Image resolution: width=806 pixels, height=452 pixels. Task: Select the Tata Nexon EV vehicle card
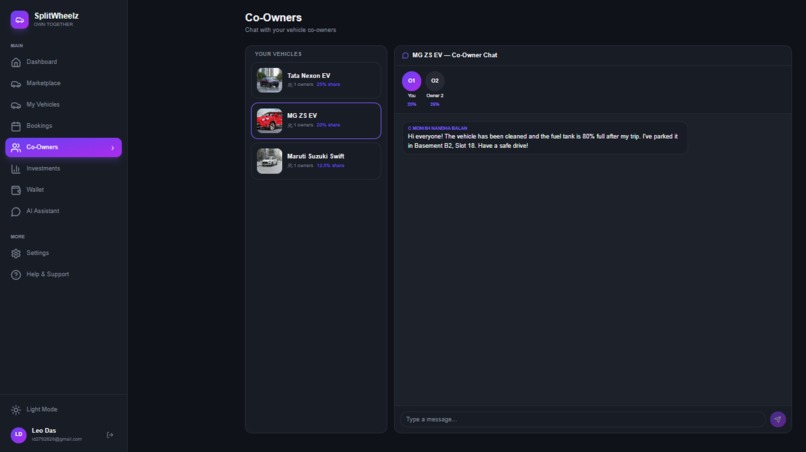coord(316,80)
